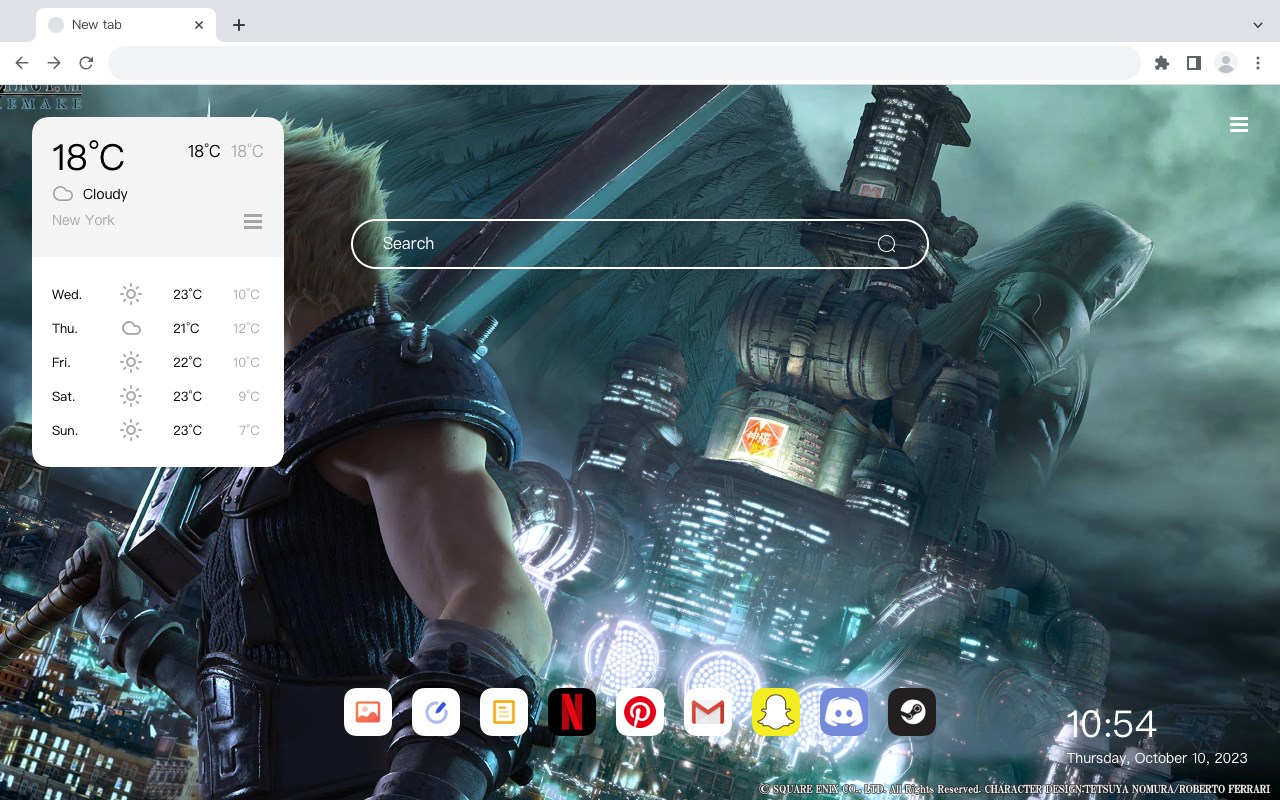Image resolution: width=1280 pixels, height=800 pixels.
Task: Open the Chrome extensions puzzle icon
Action: point(1161,63)
